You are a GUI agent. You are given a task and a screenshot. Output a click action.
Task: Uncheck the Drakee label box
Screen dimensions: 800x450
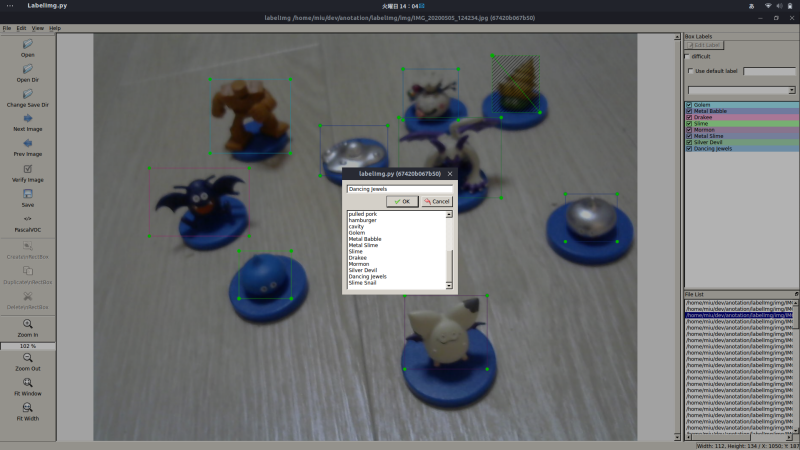click(x=689, y=117)
